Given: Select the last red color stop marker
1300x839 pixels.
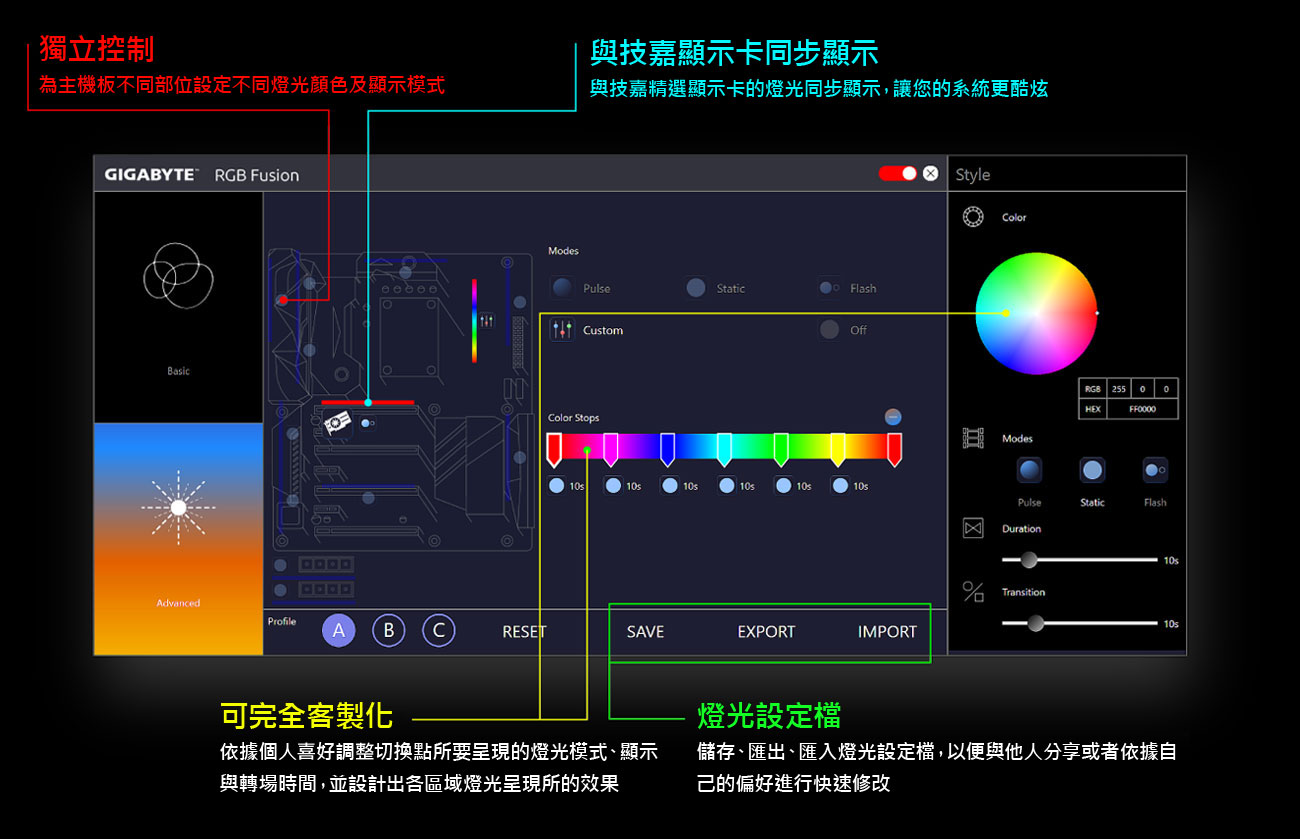Looking at the screenshot, I should click(894, 449).
